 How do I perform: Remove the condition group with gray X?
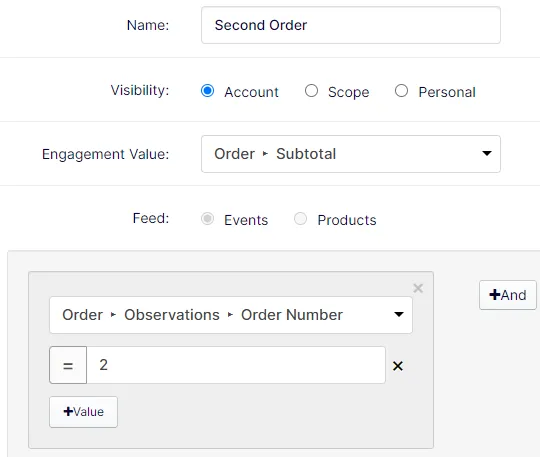[418, 288]
